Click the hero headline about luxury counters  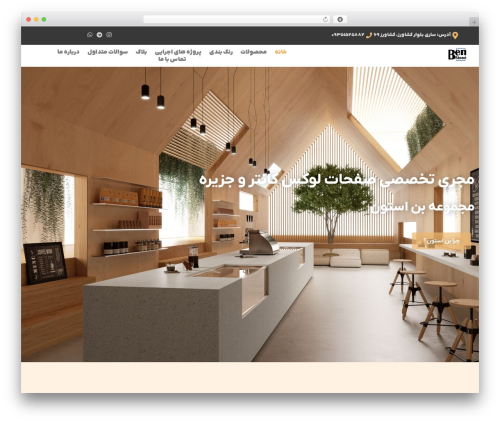point(337,179)
